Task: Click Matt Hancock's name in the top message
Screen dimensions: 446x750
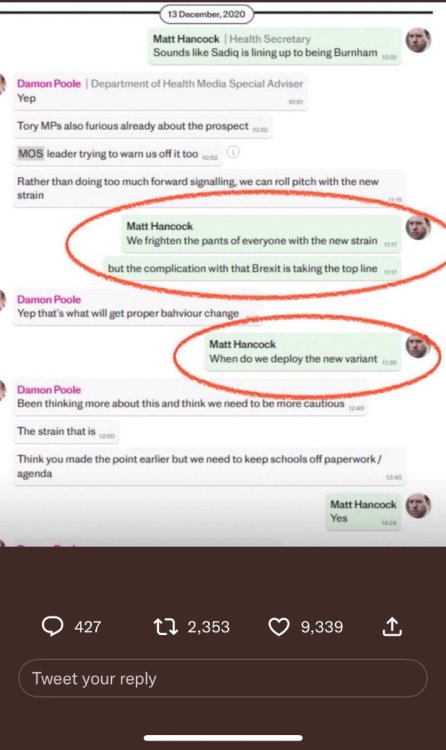Action: point(186,39)
